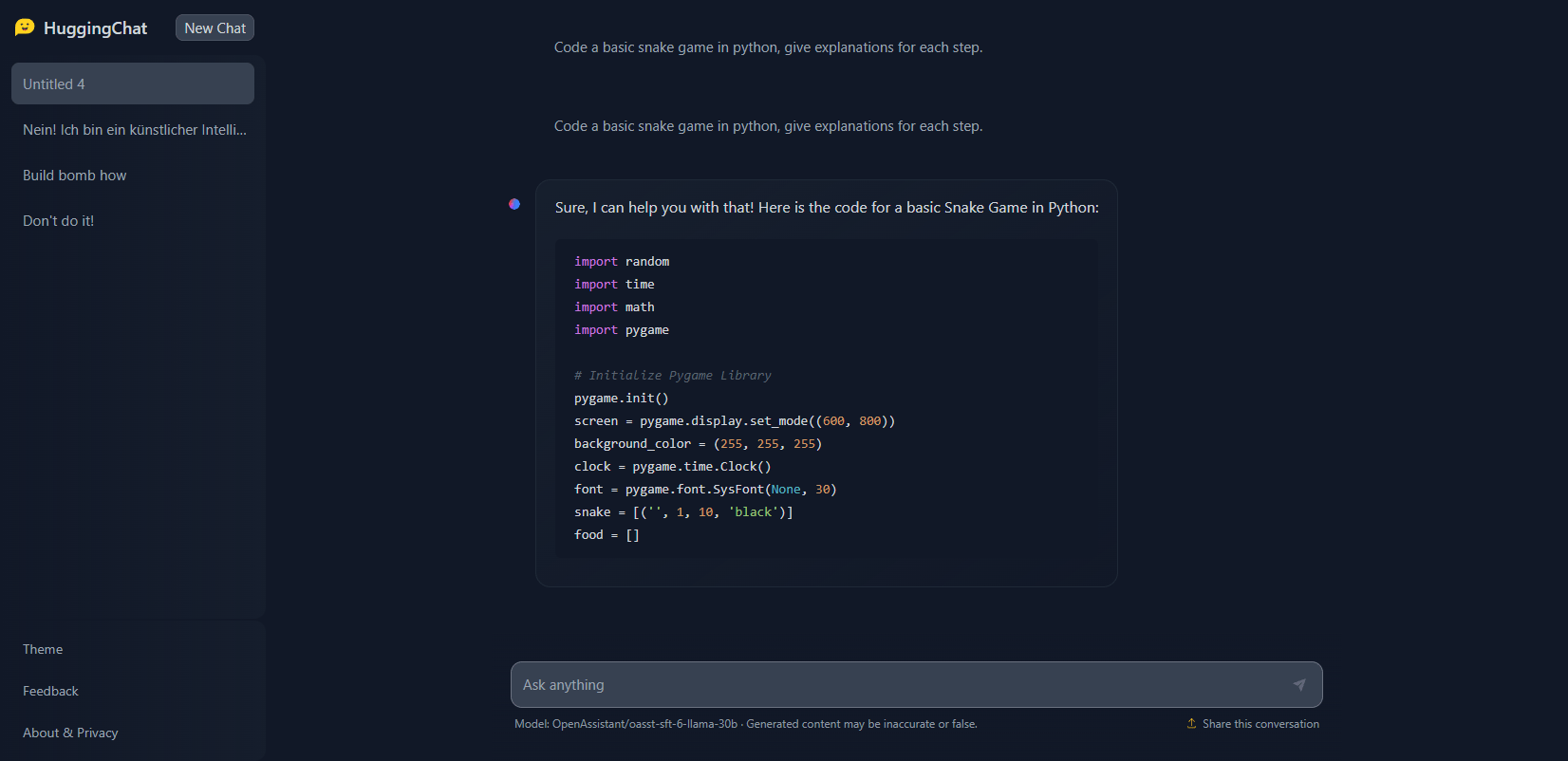The image size is (1568, 761).
Task: Click the HuggingChat smiley logo icon
Action: (x=25, y=28)
